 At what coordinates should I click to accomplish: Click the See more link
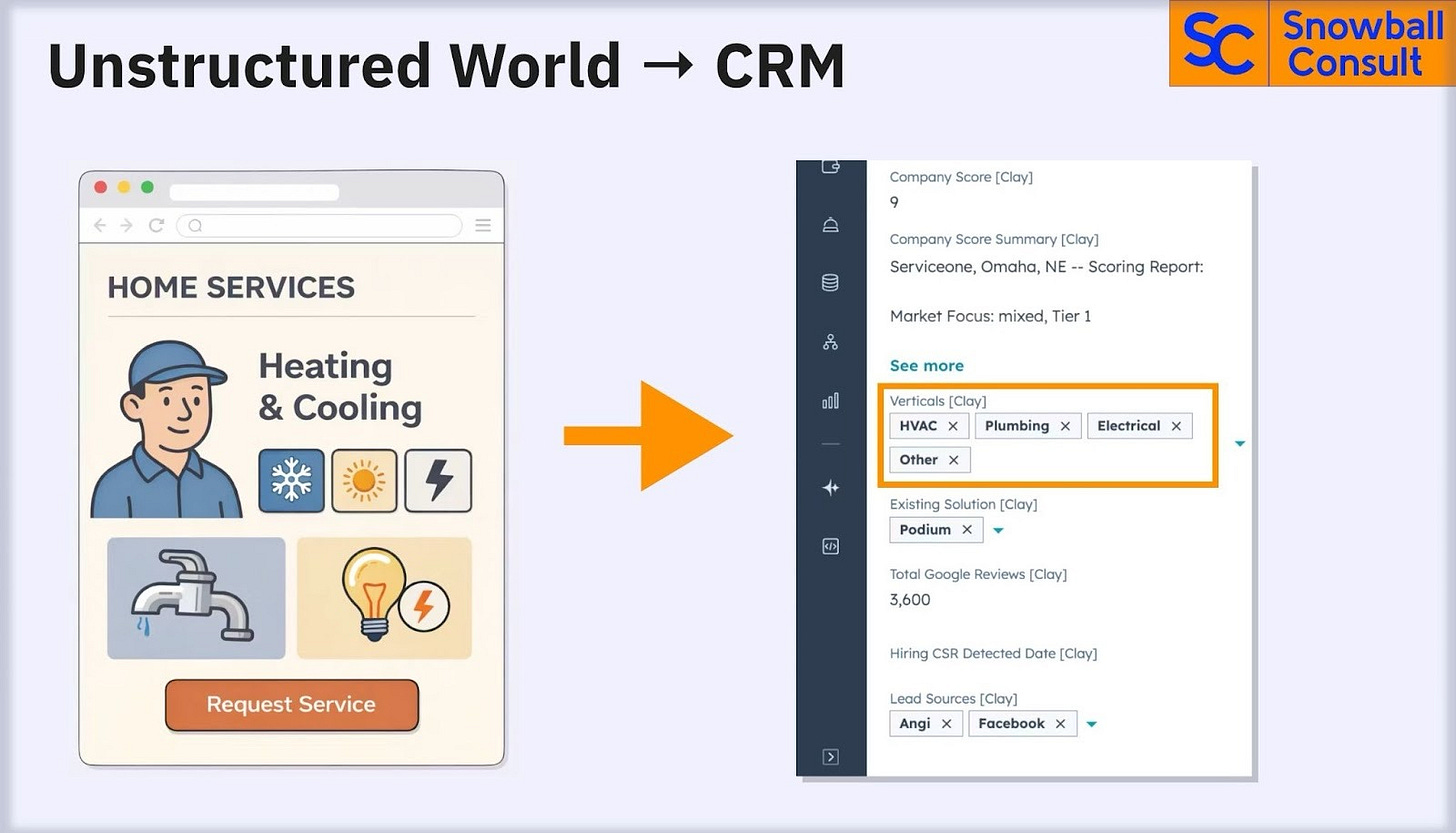click(x=927, y=366)
